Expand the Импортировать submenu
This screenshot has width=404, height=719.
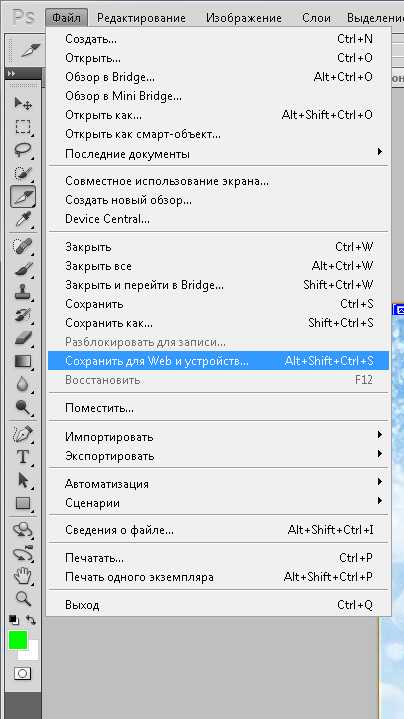[218, 437]
